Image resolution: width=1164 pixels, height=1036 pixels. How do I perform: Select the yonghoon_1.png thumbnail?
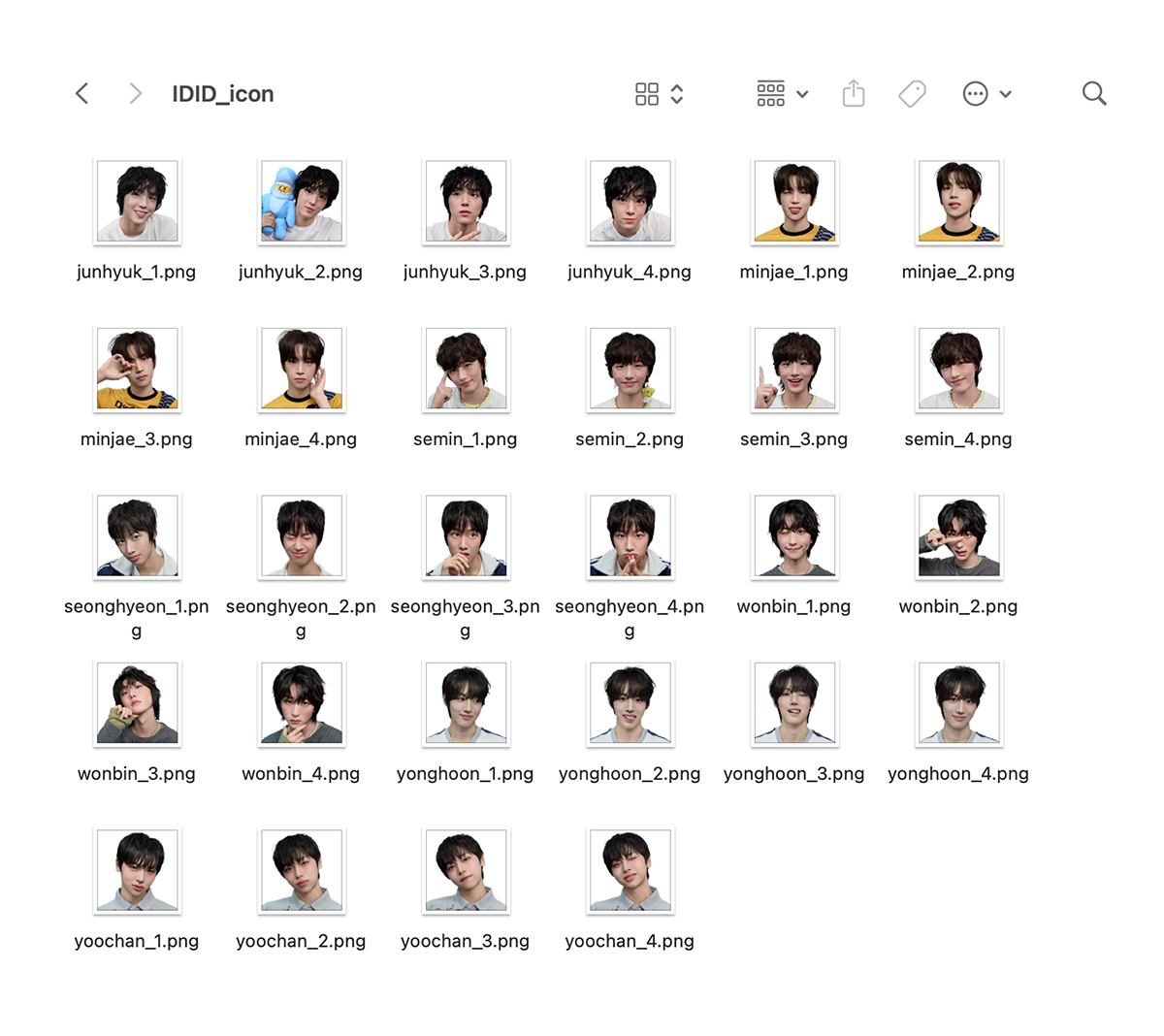466,704
